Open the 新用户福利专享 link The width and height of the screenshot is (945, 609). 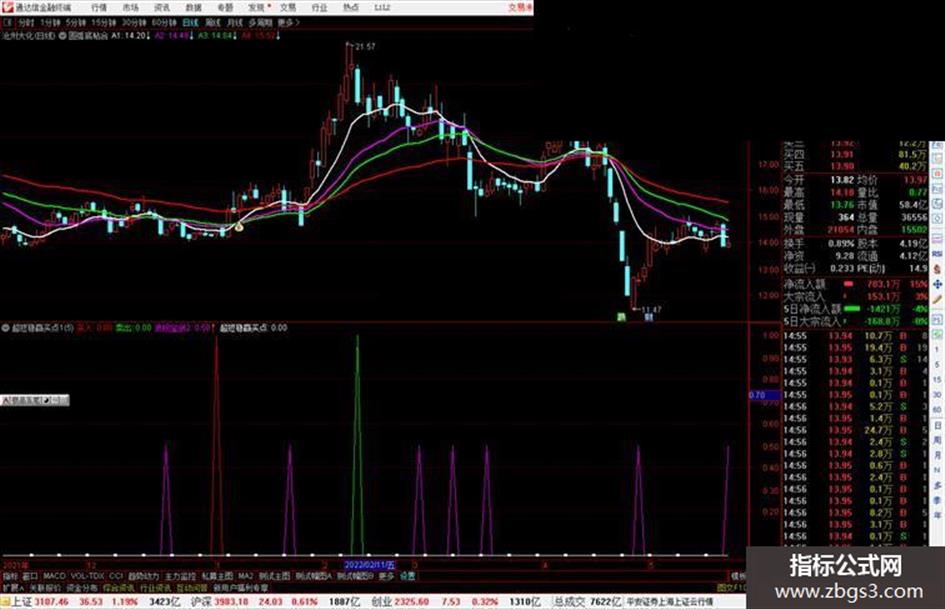pyautogui.click(x=241, y=587)
